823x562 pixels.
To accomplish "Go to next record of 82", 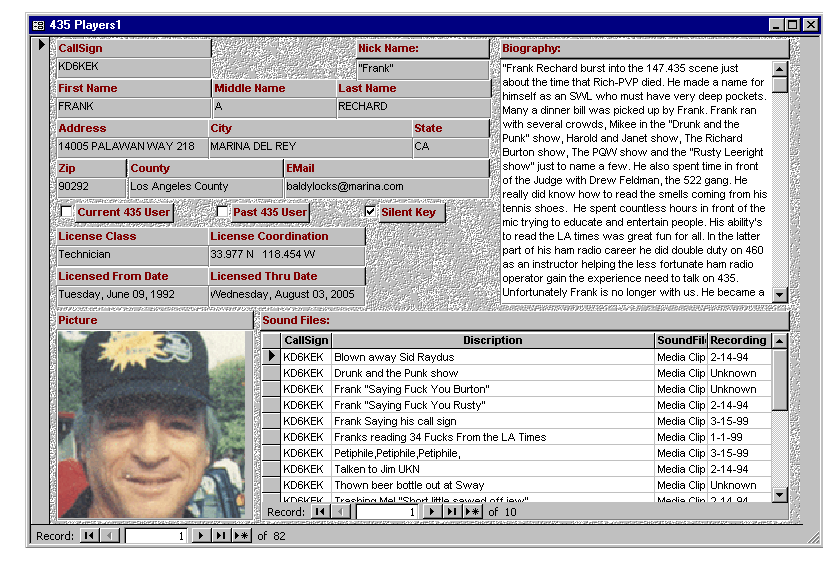I will pos(201,536).
